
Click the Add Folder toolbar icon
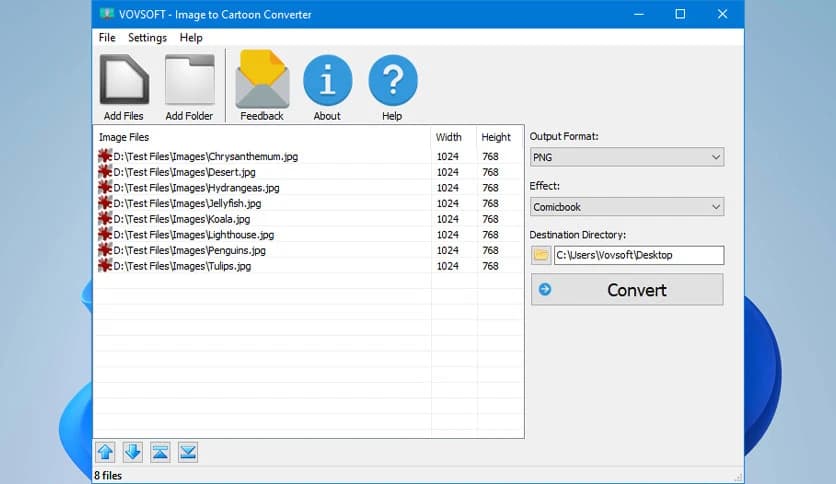(189, 79)
